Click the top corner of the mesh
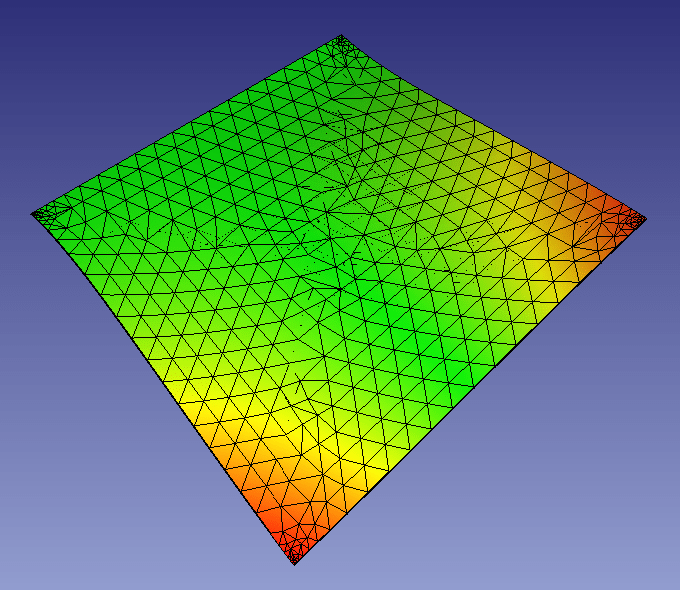Viewport: 680px width, 590px height. coord(342,38)
